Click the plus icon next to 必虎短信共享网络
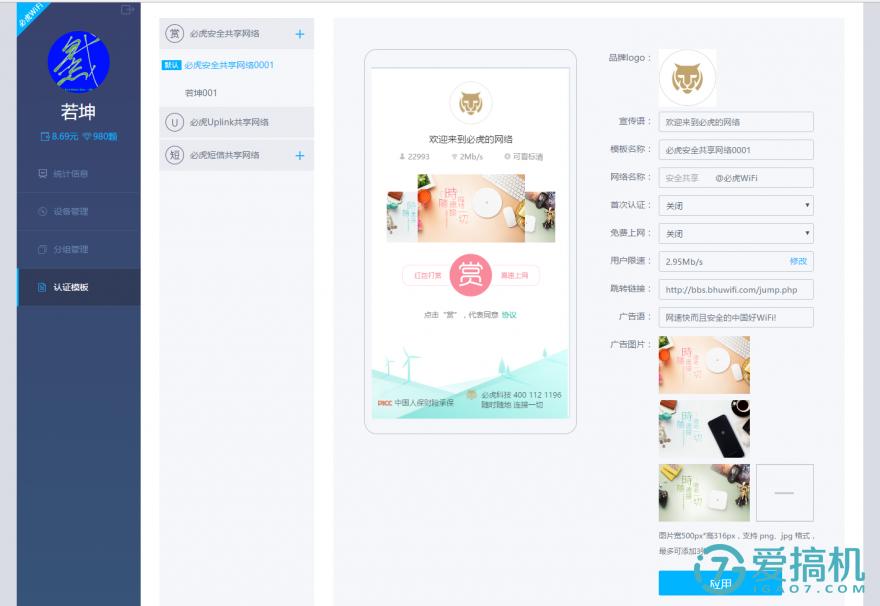This screenshot has width=880, height=606. pos(299,155)
